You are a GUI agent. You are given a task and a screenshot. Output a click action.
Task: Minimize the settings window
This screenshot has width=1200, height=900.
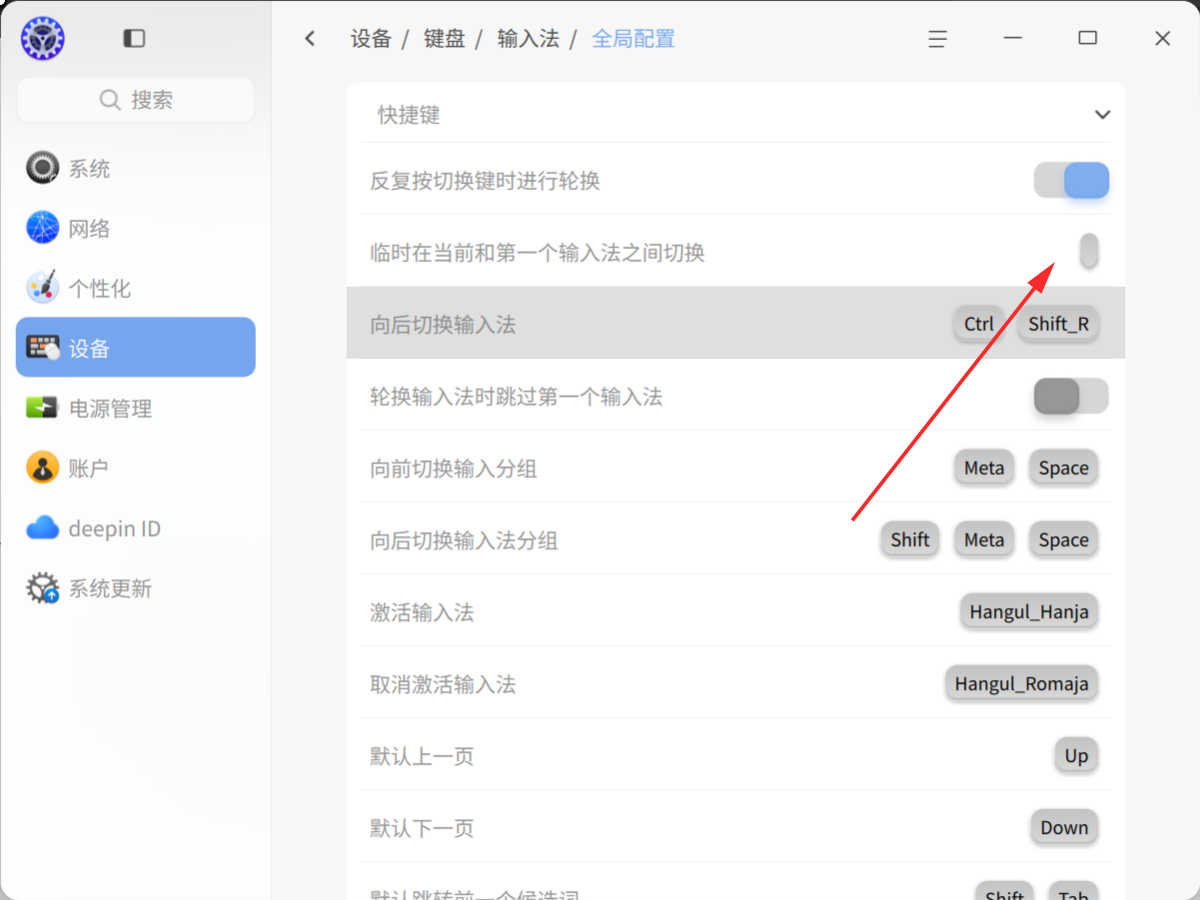click(1013, 39)
